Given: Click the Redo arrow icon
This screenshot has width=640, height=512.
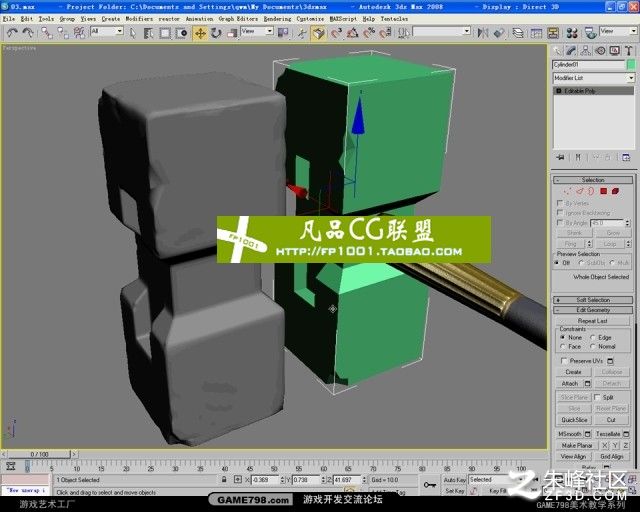Looking at the screenshot, I should click(x=28, y=32).
